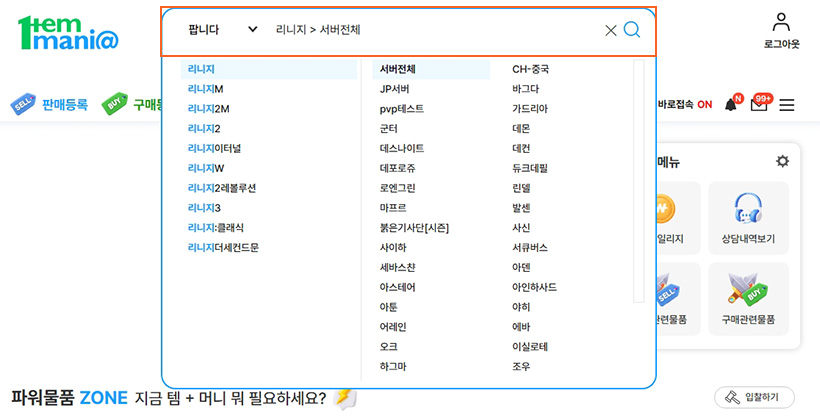Click the server list scrollbar

tap(638, 180)
